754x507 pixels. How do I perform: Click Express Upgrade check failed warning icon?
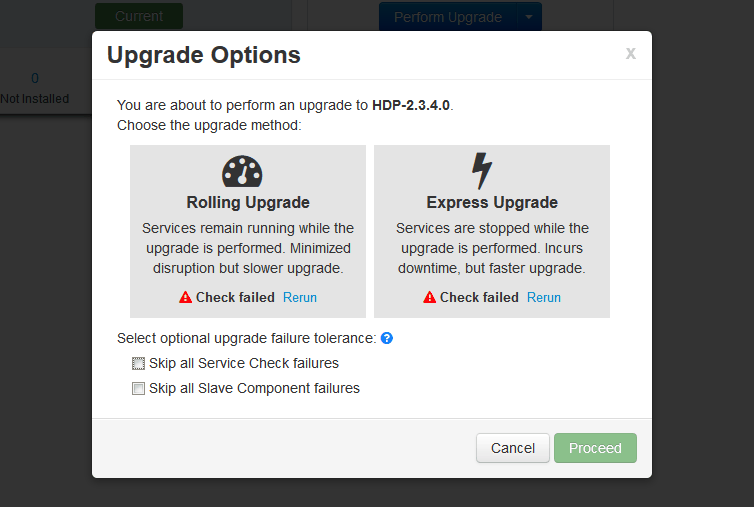(x=429, y=297)
